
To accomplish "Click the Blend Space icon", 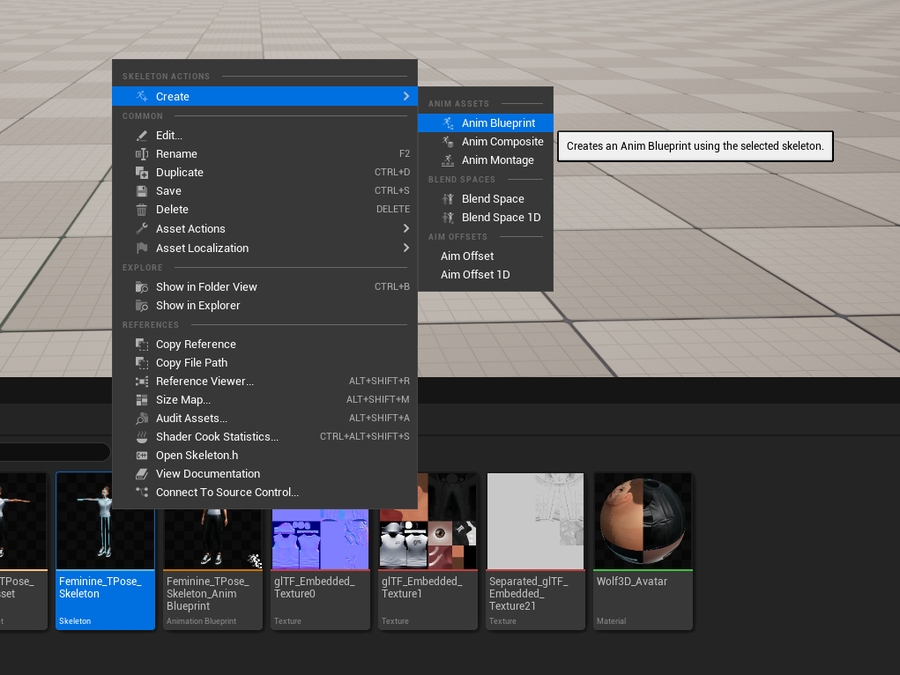I will pyautogui.click(x=448, y=199).
